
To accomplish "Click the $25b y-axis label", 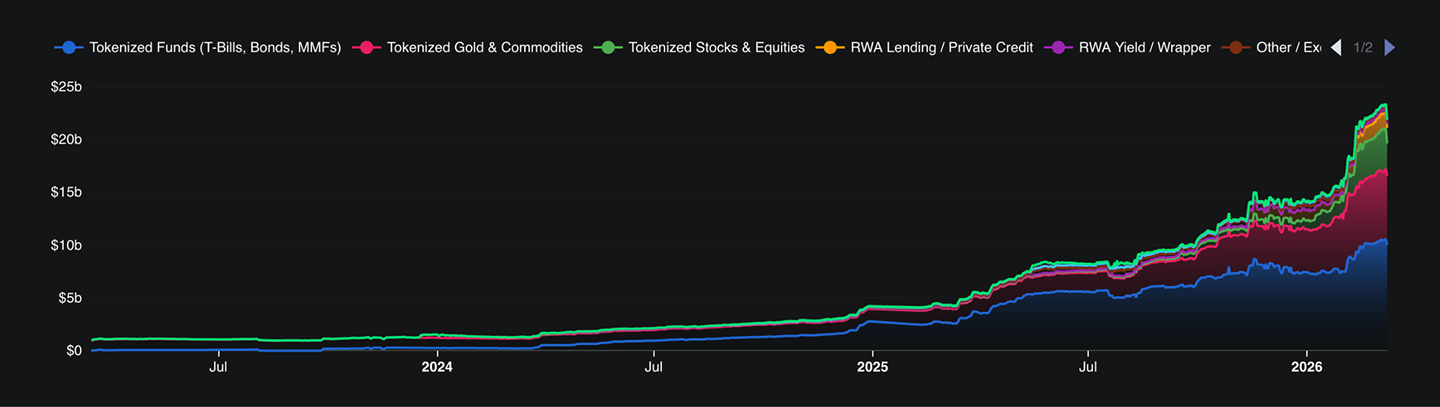I will [66, 87].
